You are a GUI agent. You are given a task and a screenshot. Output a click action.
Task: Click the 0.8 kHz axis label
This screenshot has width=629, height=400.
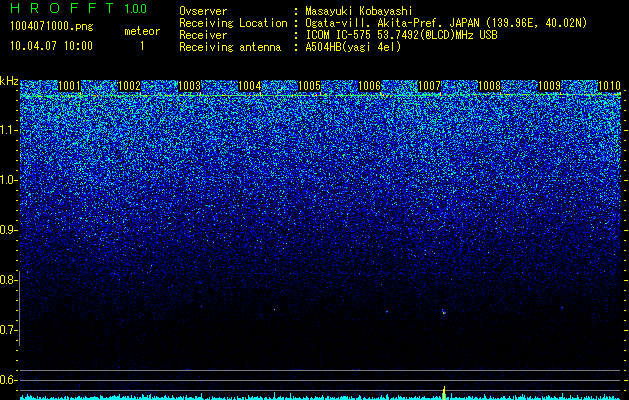pyautogui.click(x=8, y=280)
